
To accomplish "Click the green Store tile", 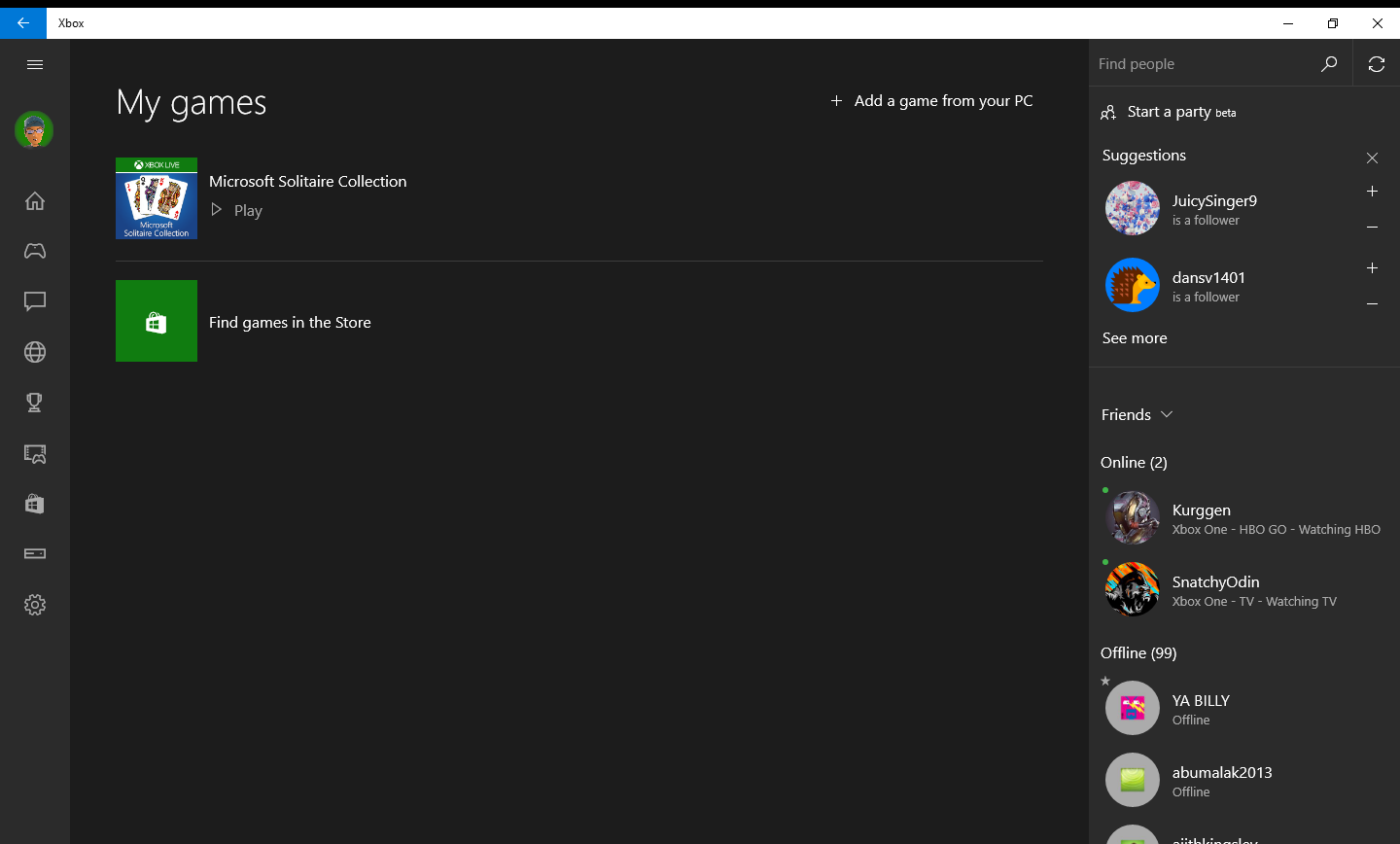I will pyautogui.click(x=157, y=321).
